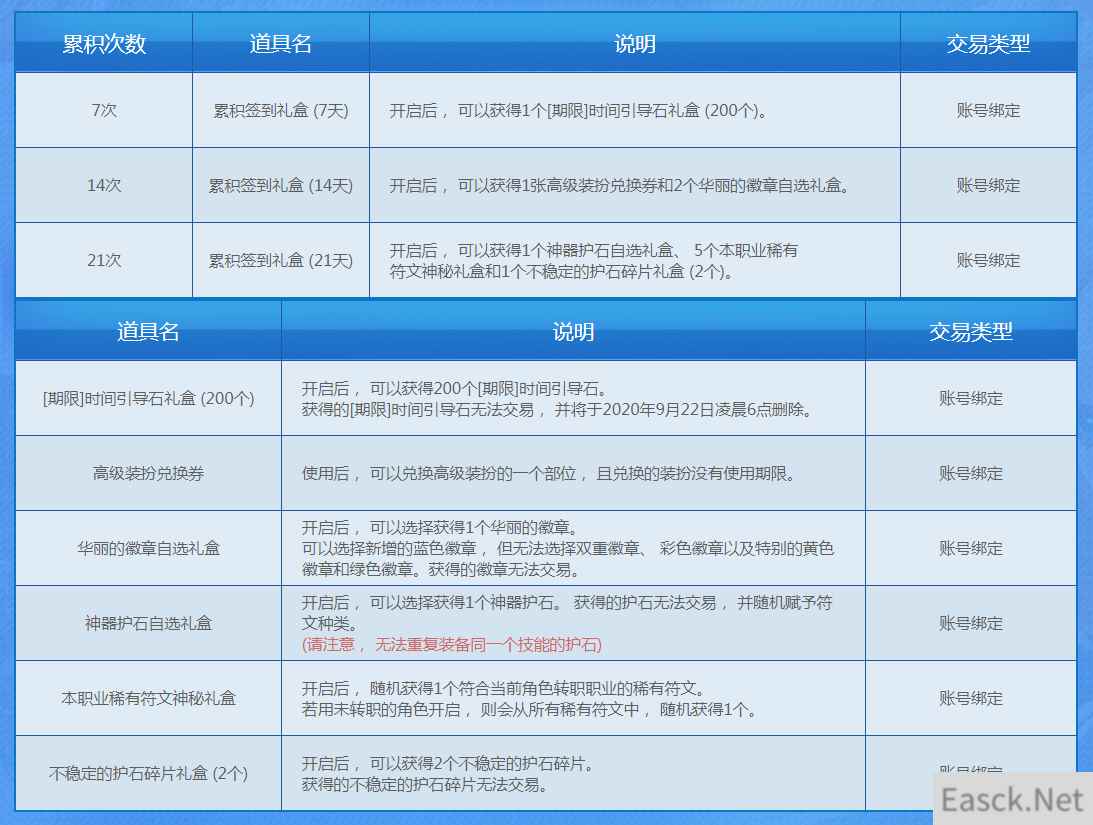This screenshot has height=825, width=1093.
Task: Click the 累积签到礼盒 (7天) item name
Action: click(x=281, y=111)
